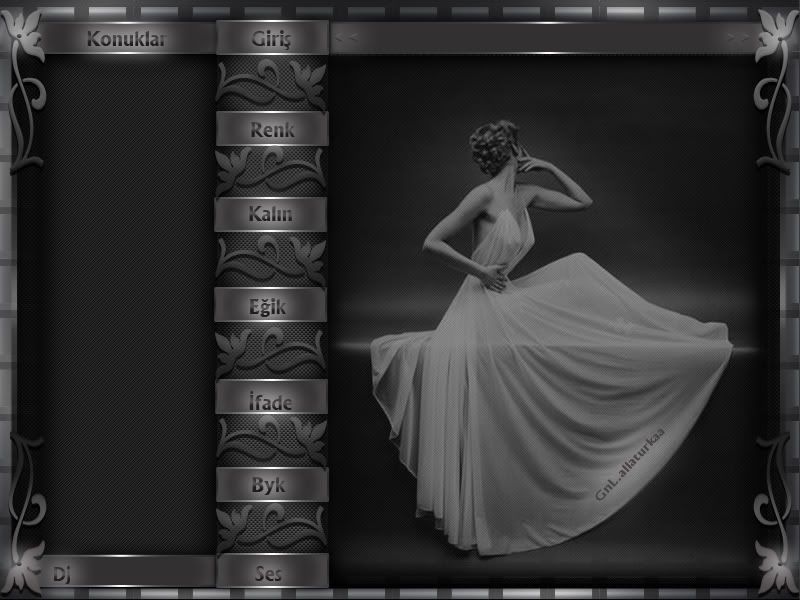800x600 pixels.
Task: Click the top-right flower ornament
Action: click(773, 40)
